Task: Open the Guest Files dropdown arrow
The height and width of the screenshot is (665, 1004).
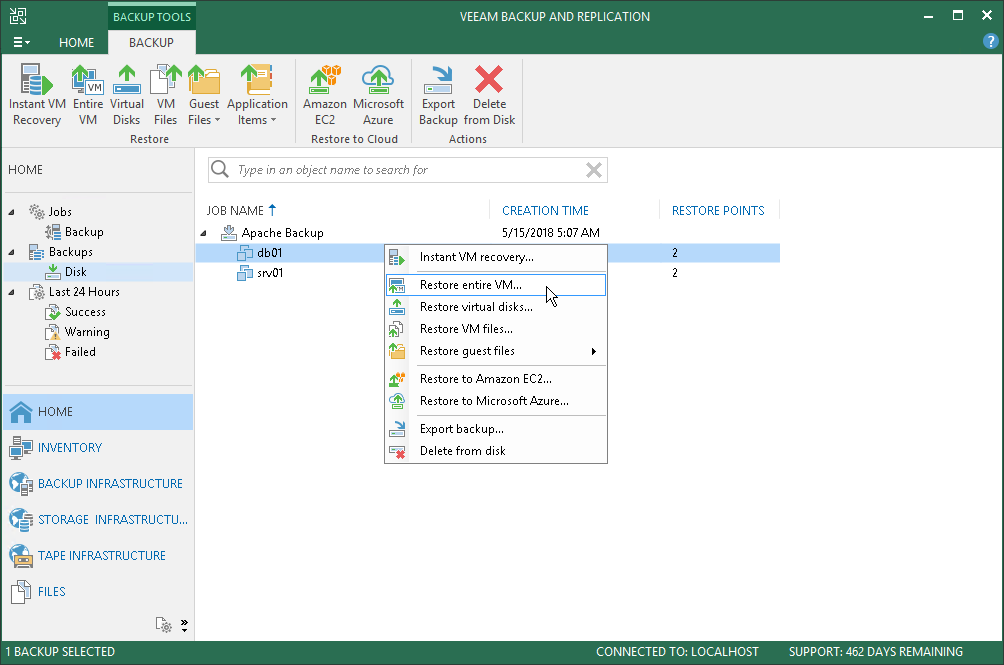Action: pos(217,120)
